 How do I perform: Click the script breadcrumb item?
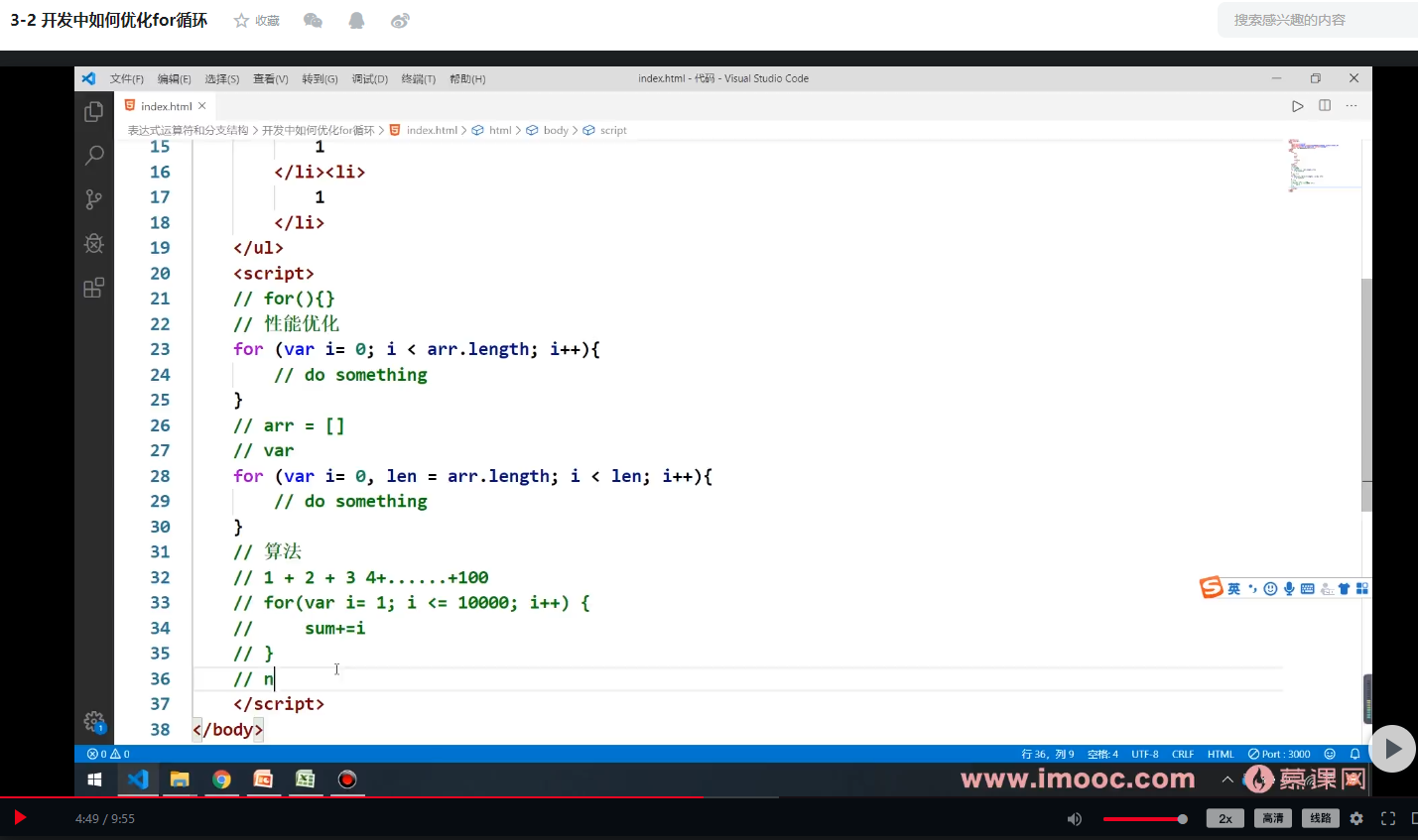[605, 130]
